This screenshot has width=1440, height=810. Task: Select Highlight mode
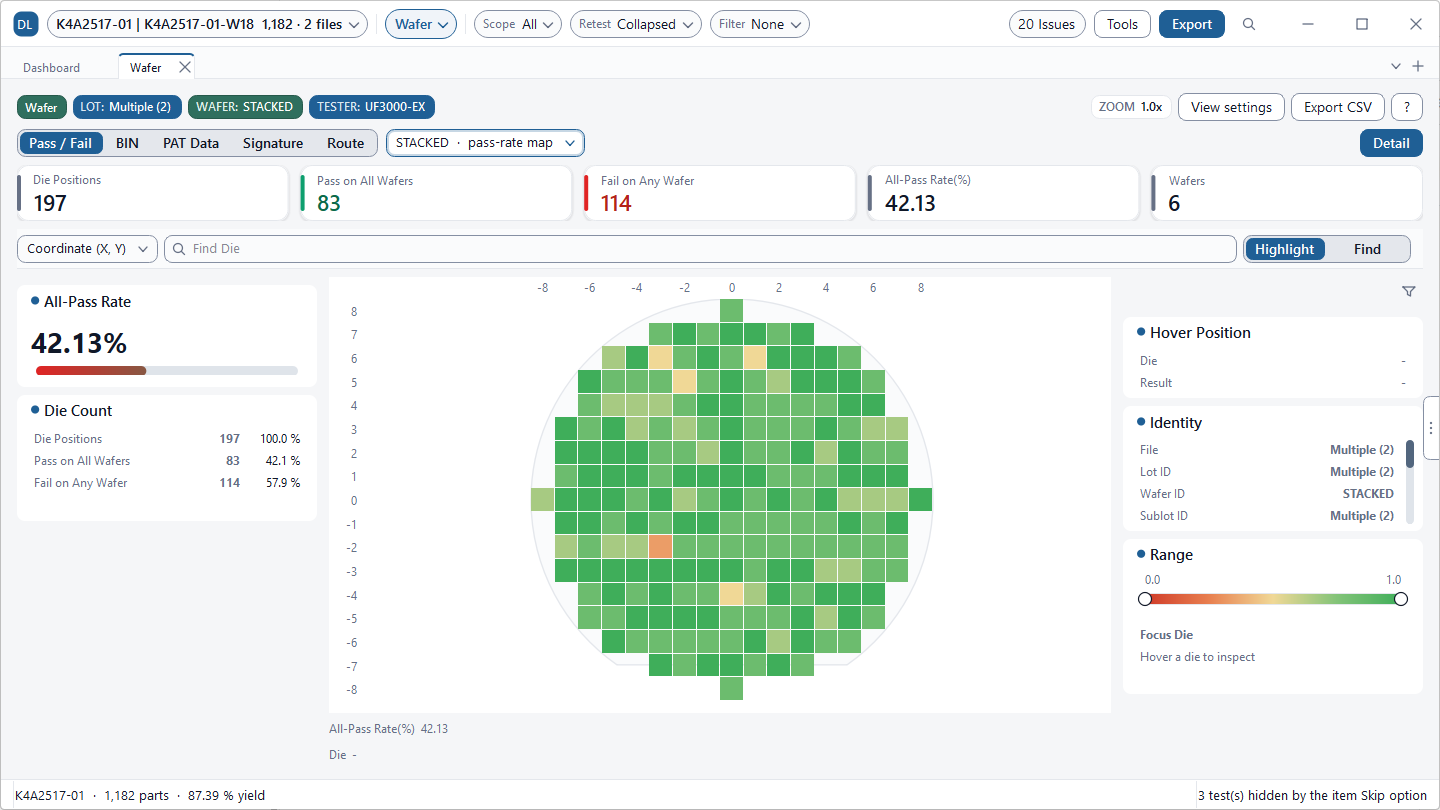(x=1285, y=249)
